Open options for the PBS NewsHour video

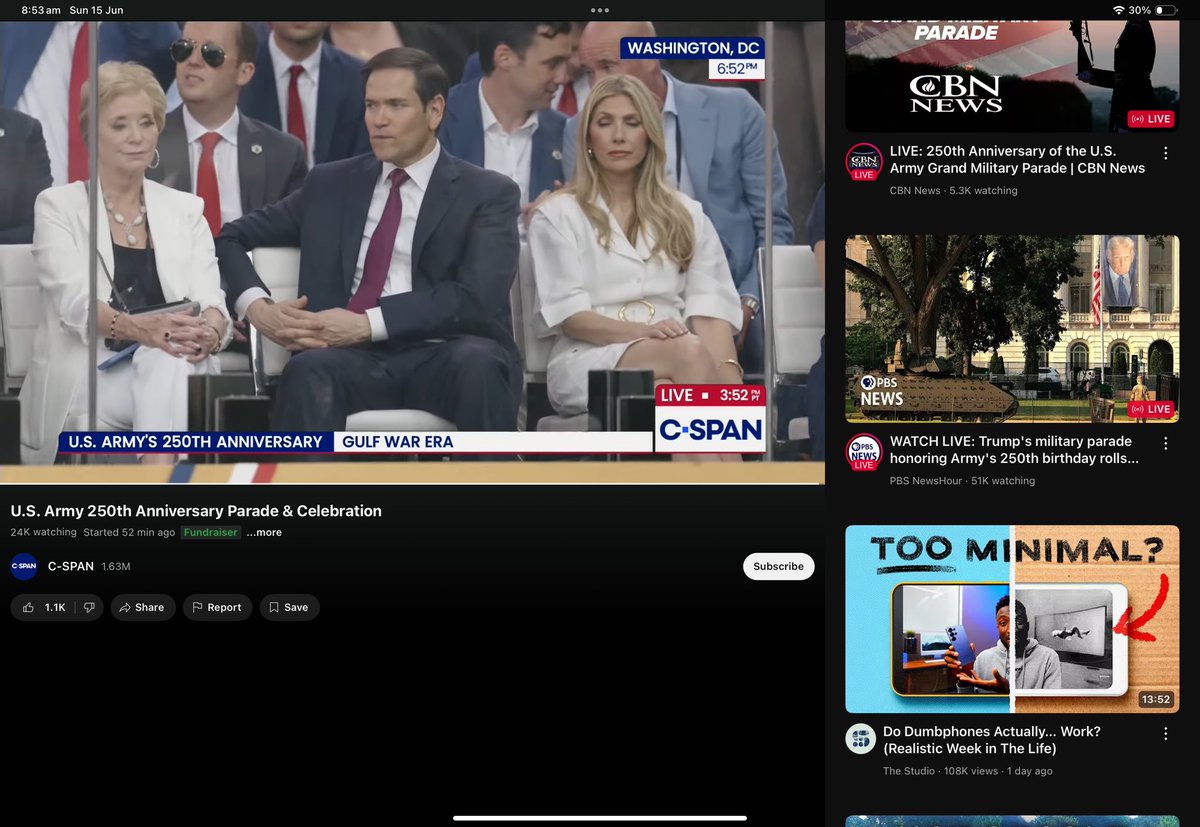pos(1165,443)
